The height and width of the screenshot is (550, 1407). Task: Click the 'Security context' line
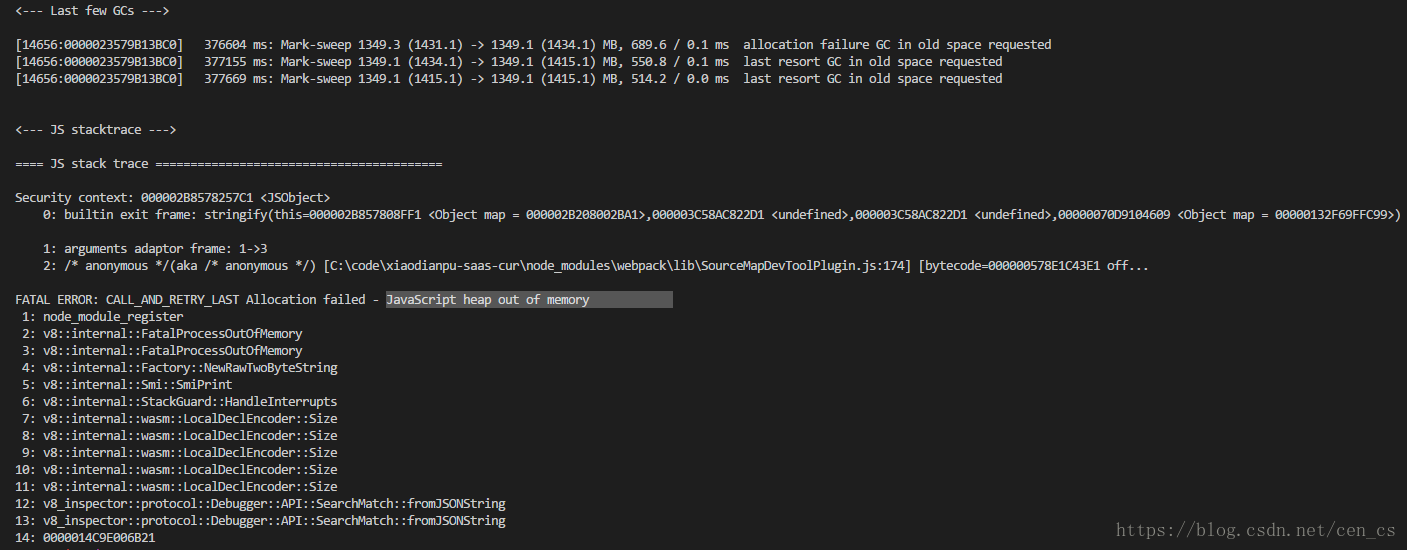coord(172,198)
